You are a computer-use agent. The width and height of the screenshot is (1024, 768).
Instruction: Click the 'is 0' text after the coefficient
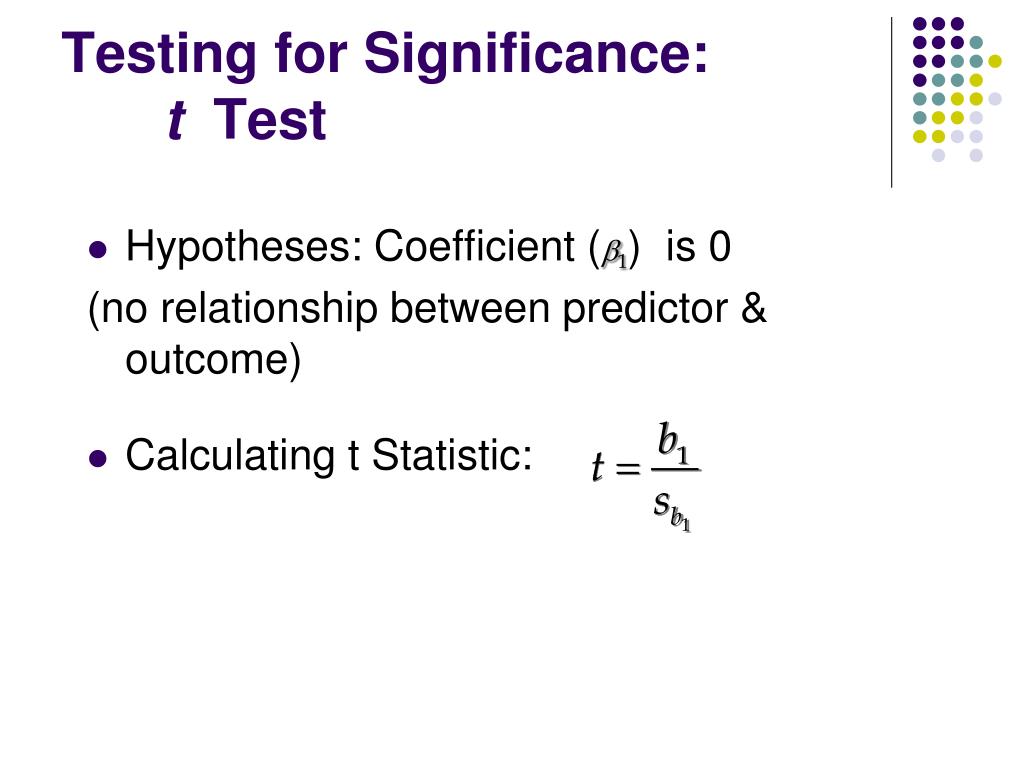click(698, 248)
